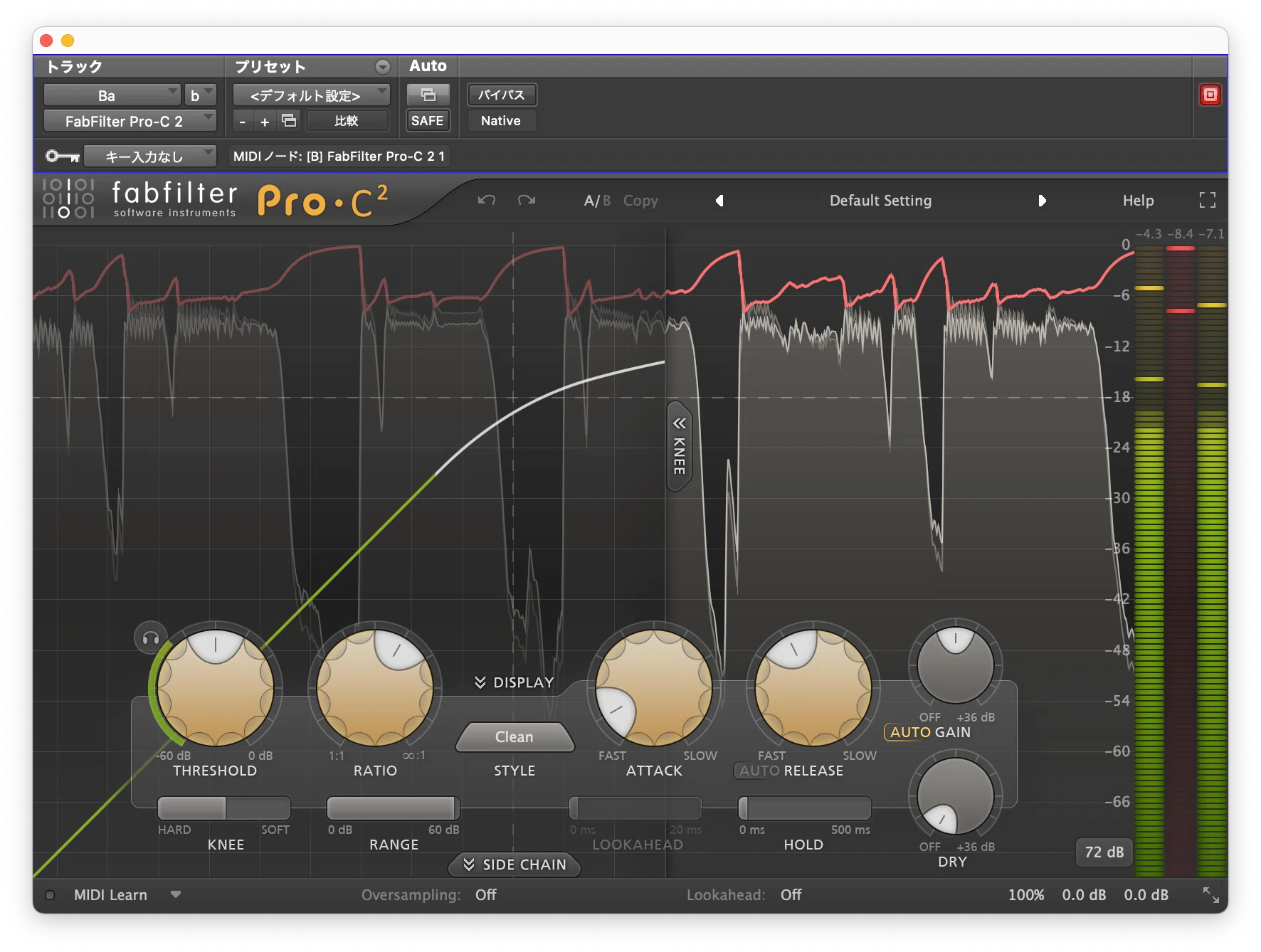Open Oversampling Off setting menu
1261x952 pixels.
[x=486, y=895]
